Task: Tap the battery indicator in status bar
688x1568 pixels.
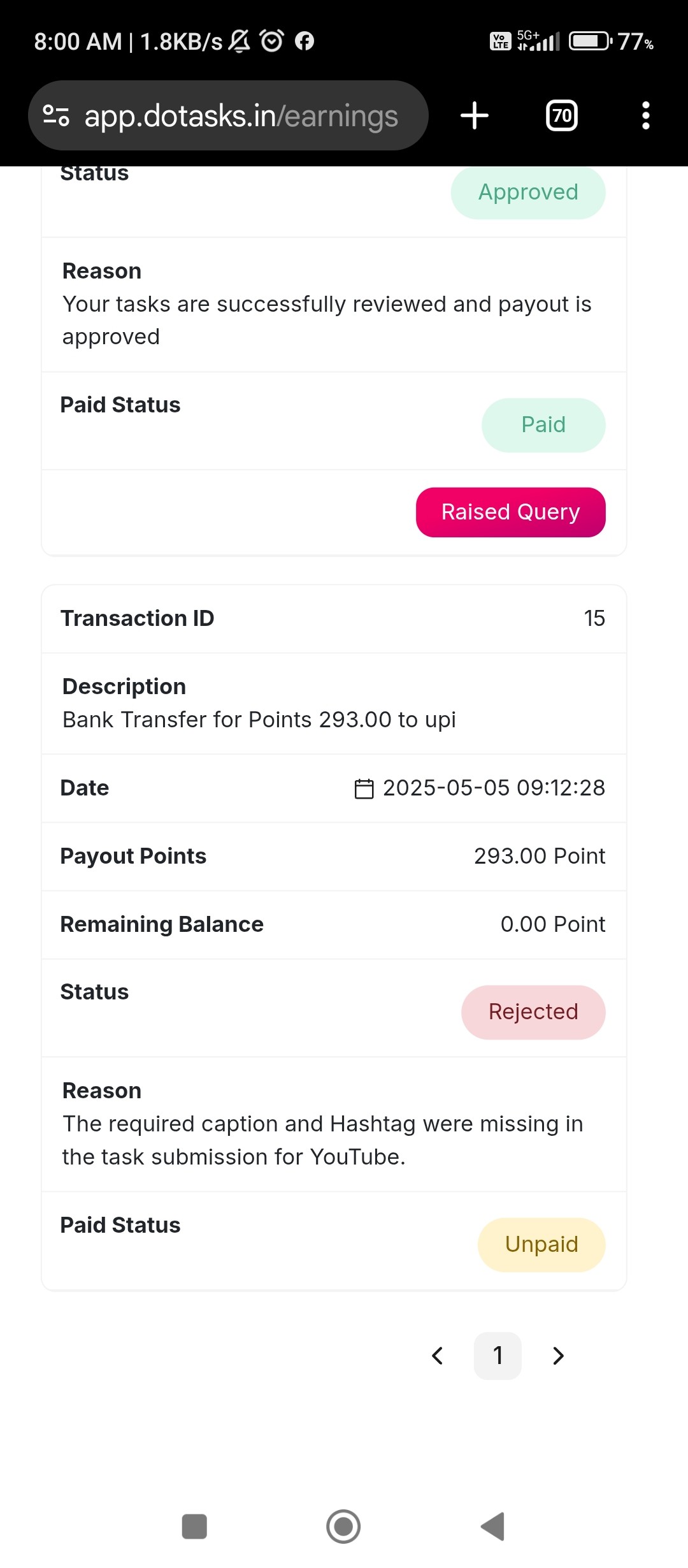Action: 591,41
